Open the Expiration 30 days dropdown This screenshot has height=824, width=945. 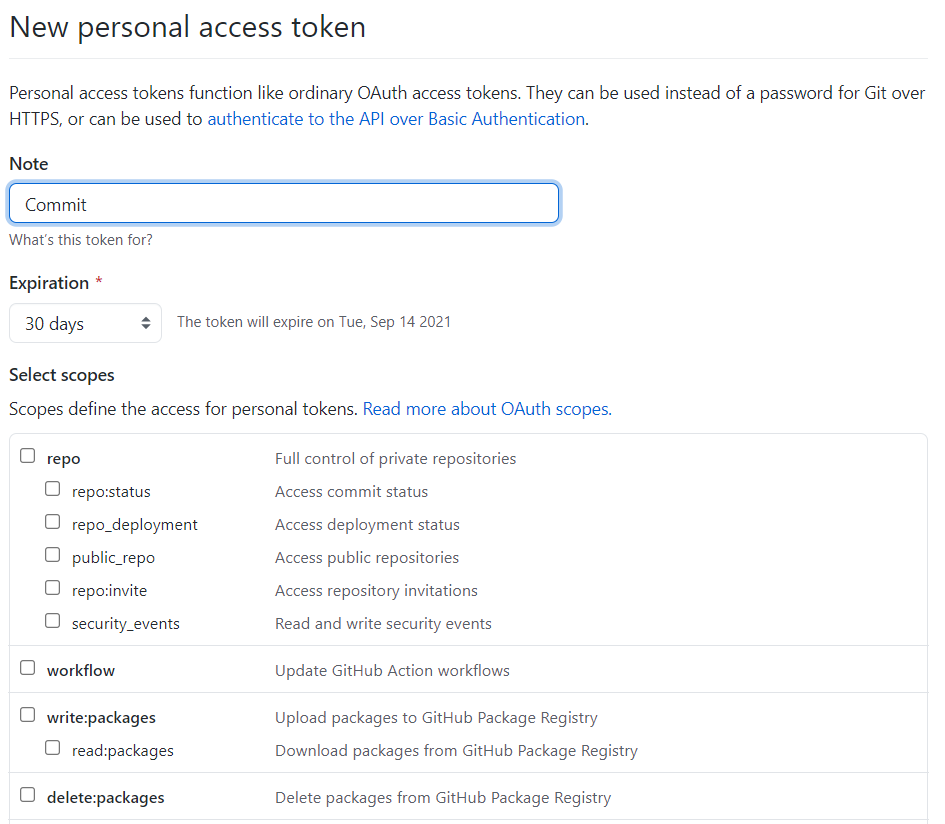coord(85,324)
